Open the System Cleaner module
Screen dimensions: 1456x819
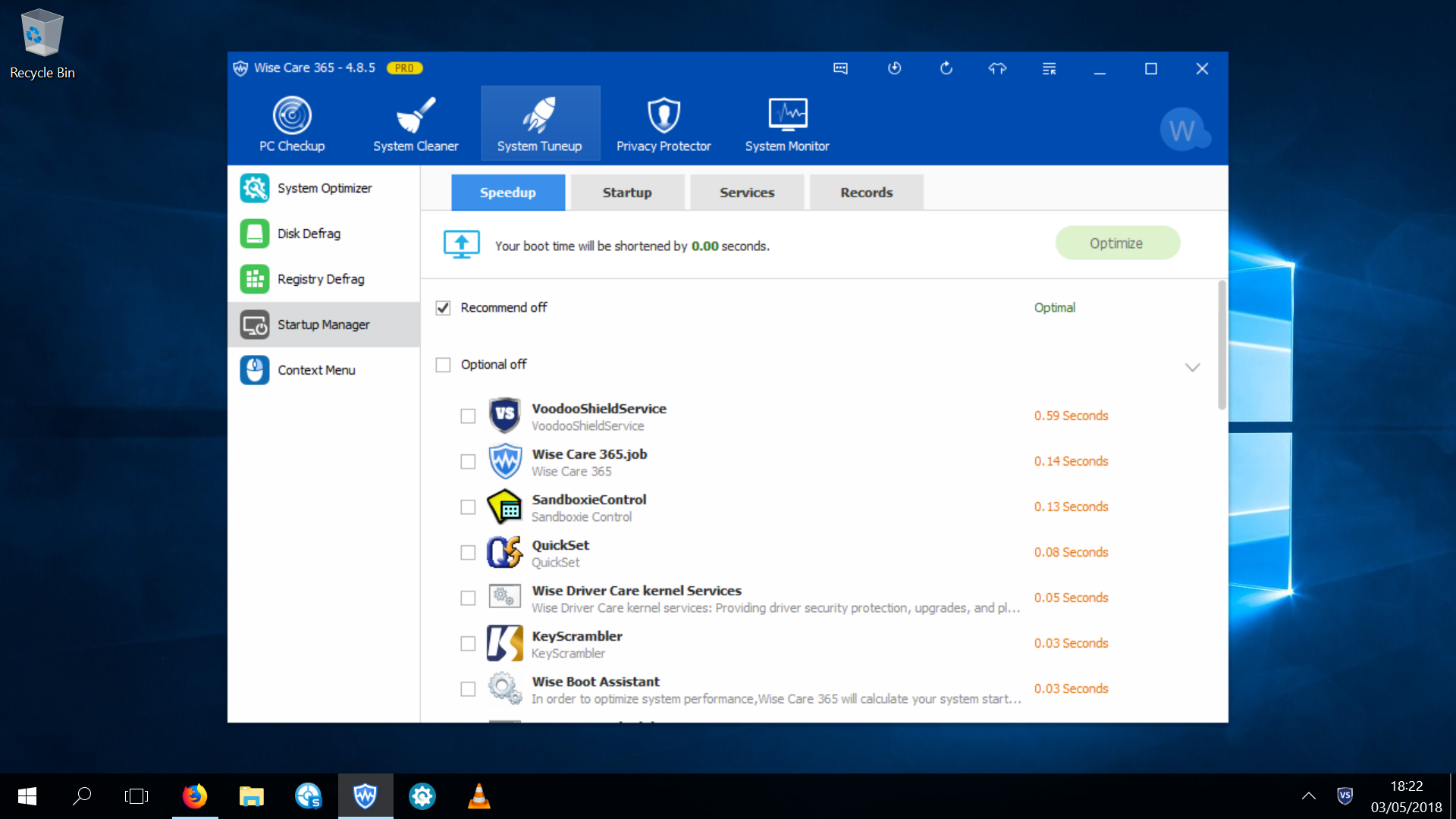416,124
